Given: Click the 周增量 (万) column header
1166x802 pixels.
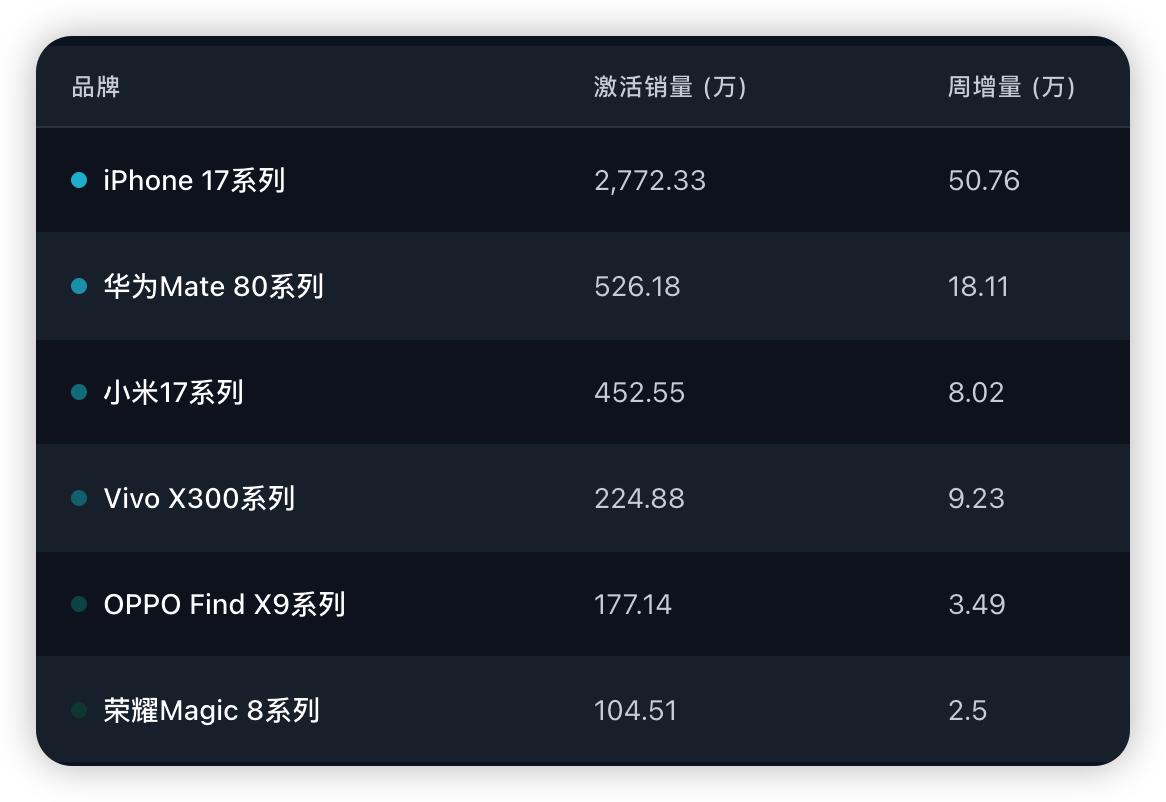Looking at the screenshot, I should (x=1011, y=87).
